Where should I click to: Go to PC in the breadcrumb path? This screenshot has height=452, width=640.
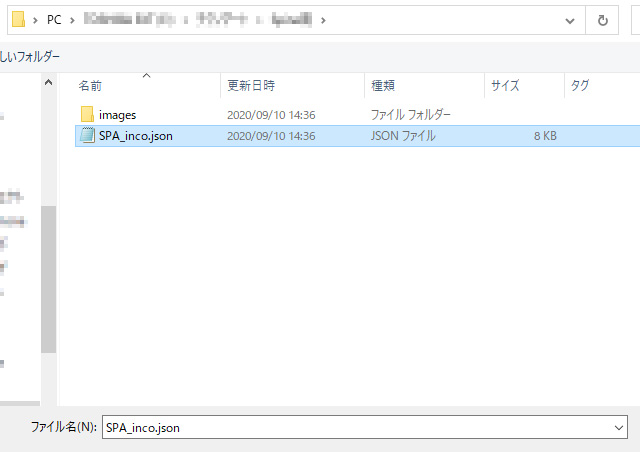click(x=54, y=20)
